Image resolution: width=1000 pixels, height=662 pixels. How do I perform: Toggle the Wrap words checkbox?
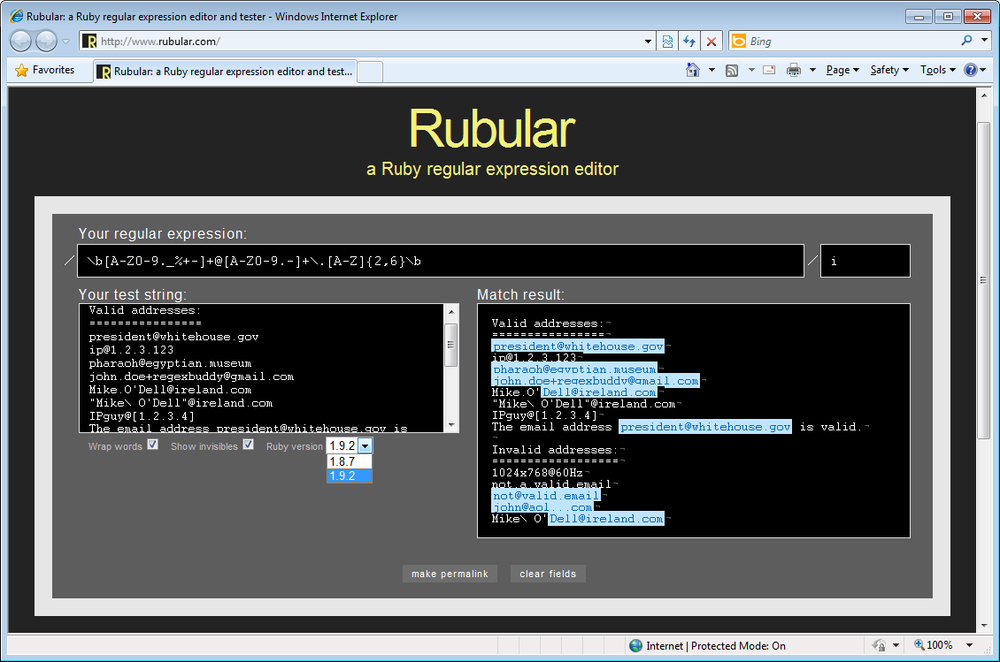click(153, 445)
